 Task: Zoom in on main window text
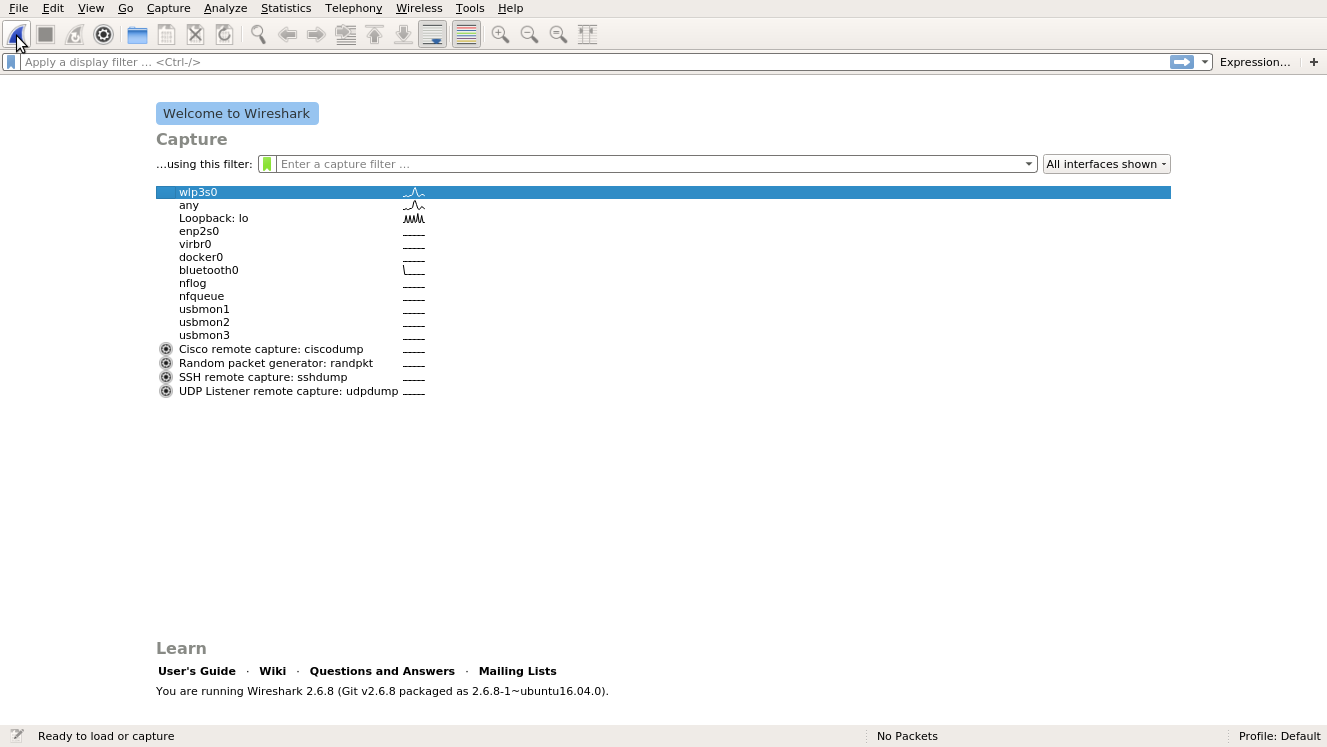point(500,34)
